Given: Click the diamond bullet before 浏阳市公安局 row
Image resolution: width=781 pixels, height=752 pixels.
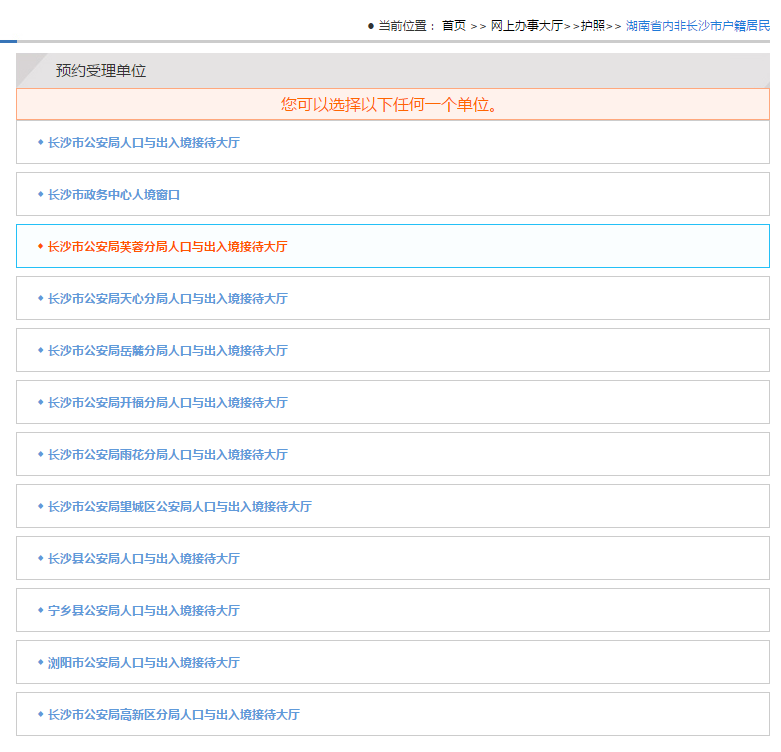Looking at the screenshot, I should pyautogui.click(x=40, y=662).
